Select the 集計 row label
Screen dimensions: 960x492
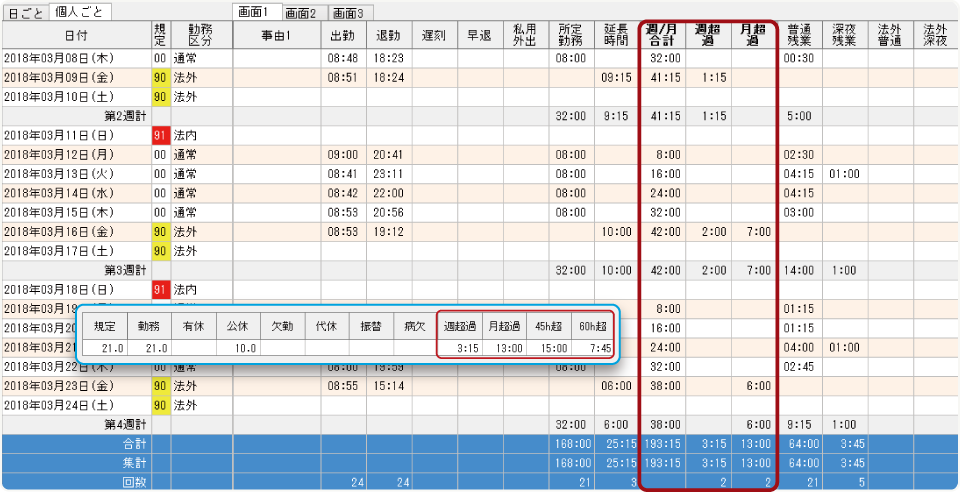point(135,463)
